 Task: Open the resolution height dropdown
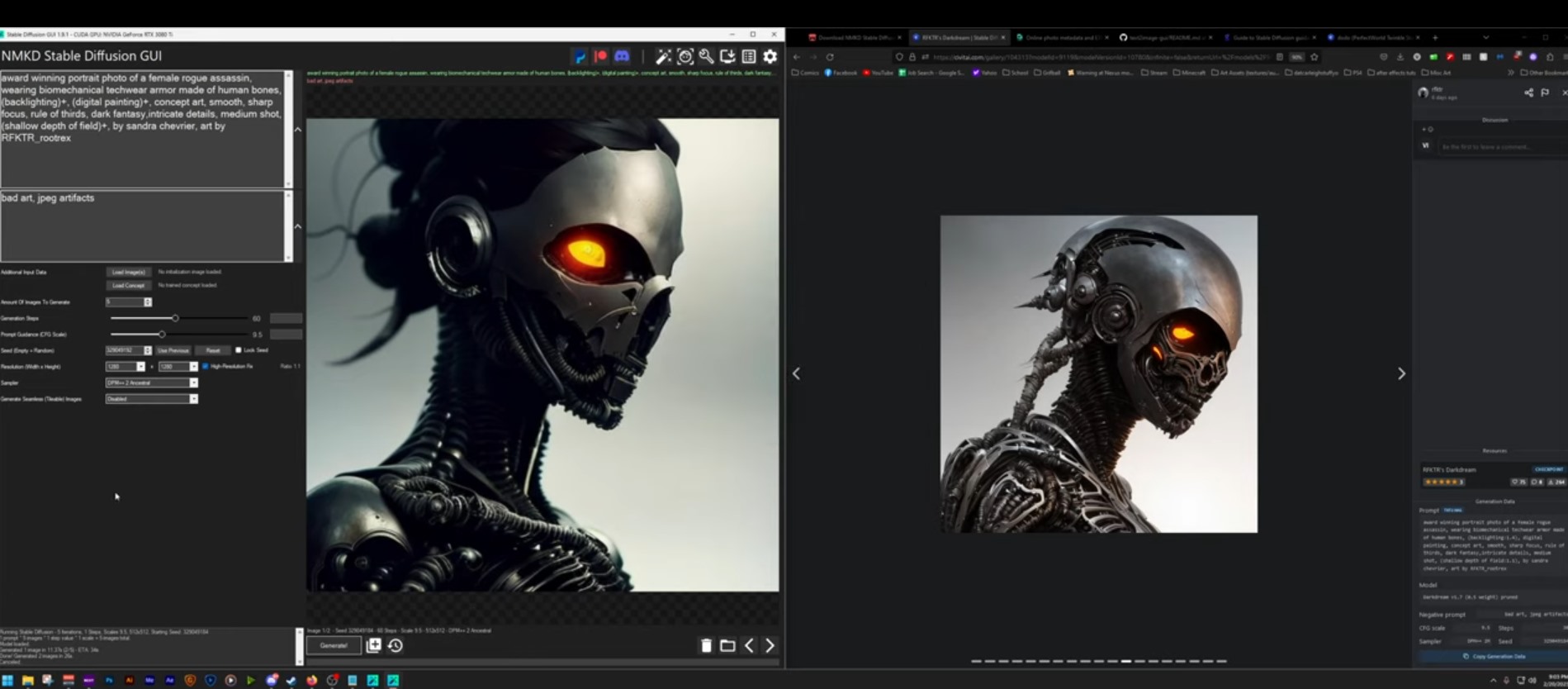click(194, 366)
